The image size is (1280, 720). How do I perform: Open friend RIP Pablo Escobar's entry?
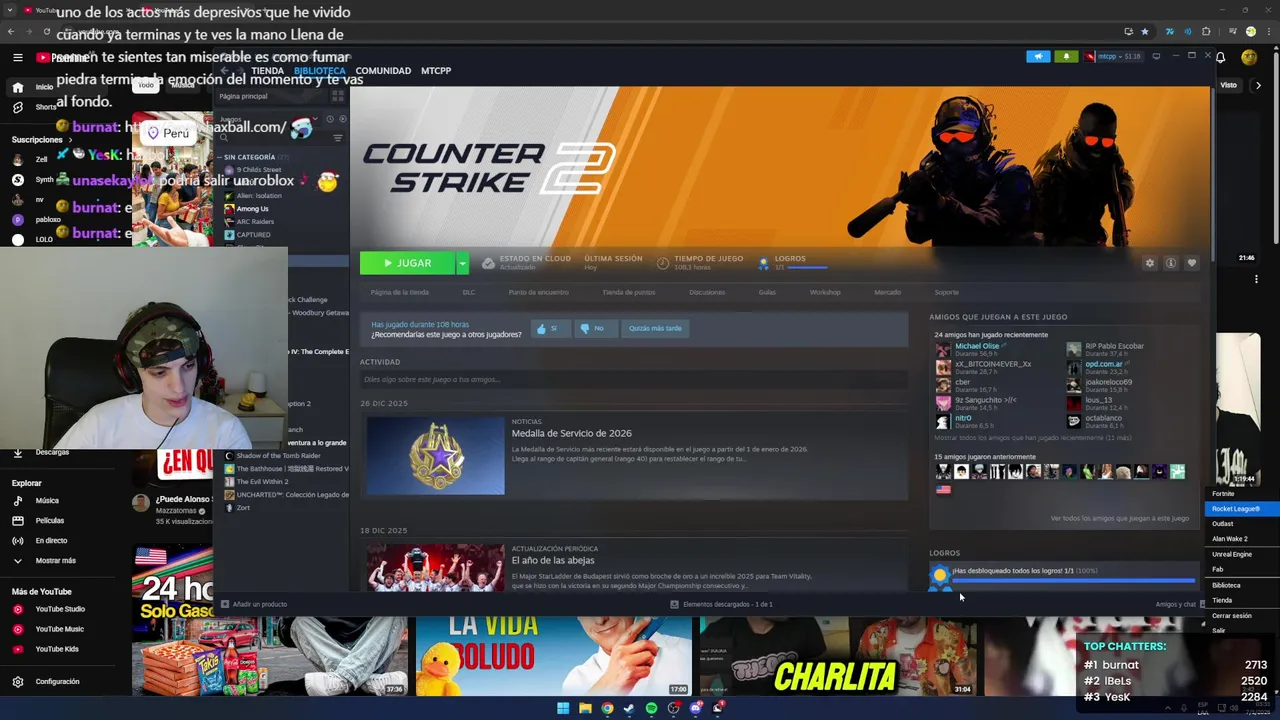[1114, 346]
